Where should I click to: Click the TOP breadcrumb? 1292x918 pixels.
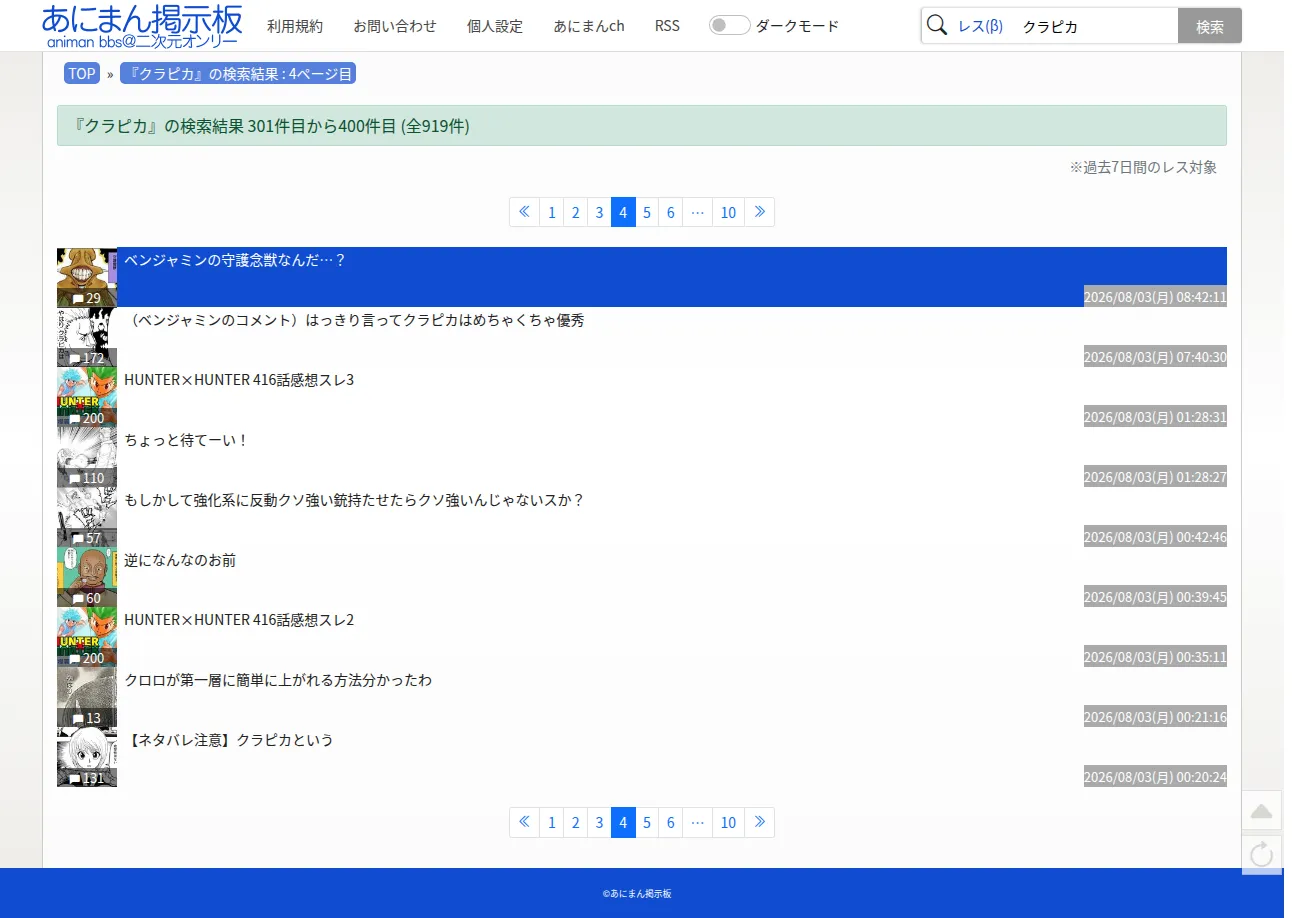pyautogui.click(x=82, y=73)
